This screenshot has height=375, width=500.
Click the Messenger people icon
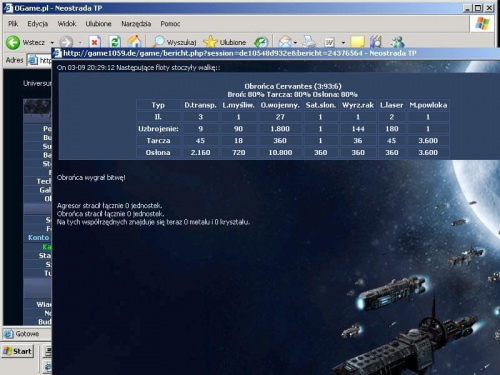pyautogui.click(x=397, y=42)
